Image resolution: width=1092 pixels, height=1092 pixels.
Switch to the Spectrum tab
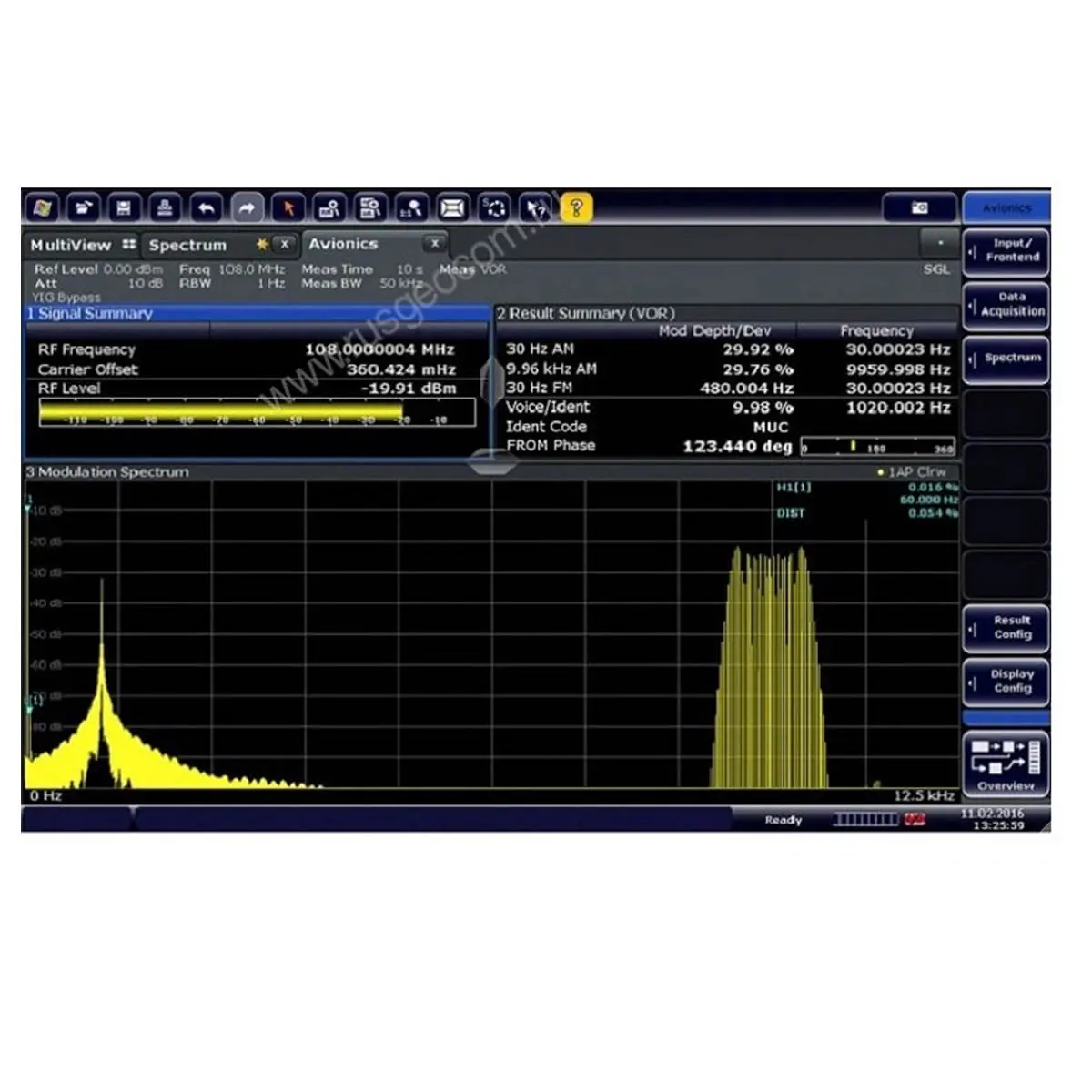point(187,245)
